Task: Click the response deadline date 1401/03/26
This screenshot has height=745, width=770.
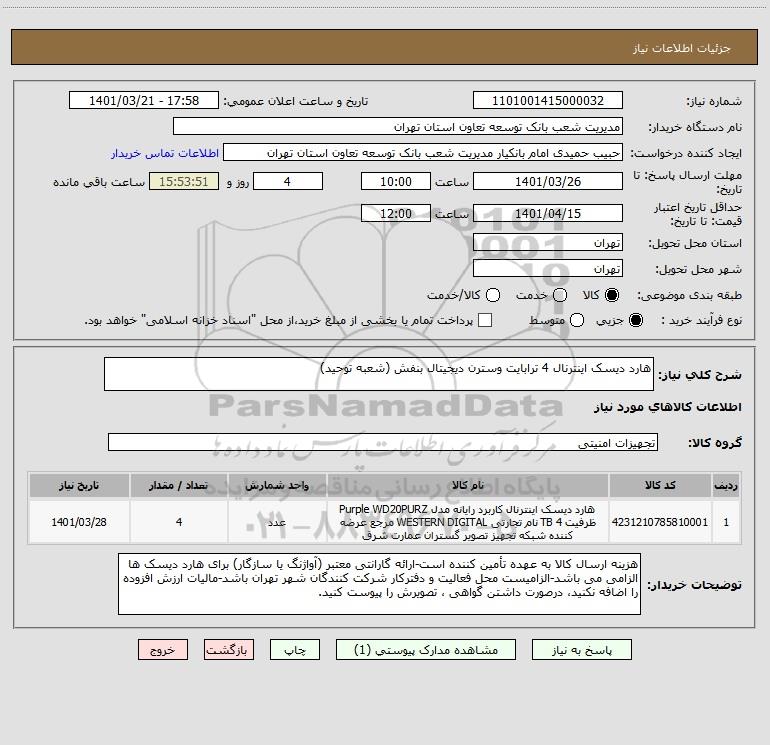Action: click(548, 181)
